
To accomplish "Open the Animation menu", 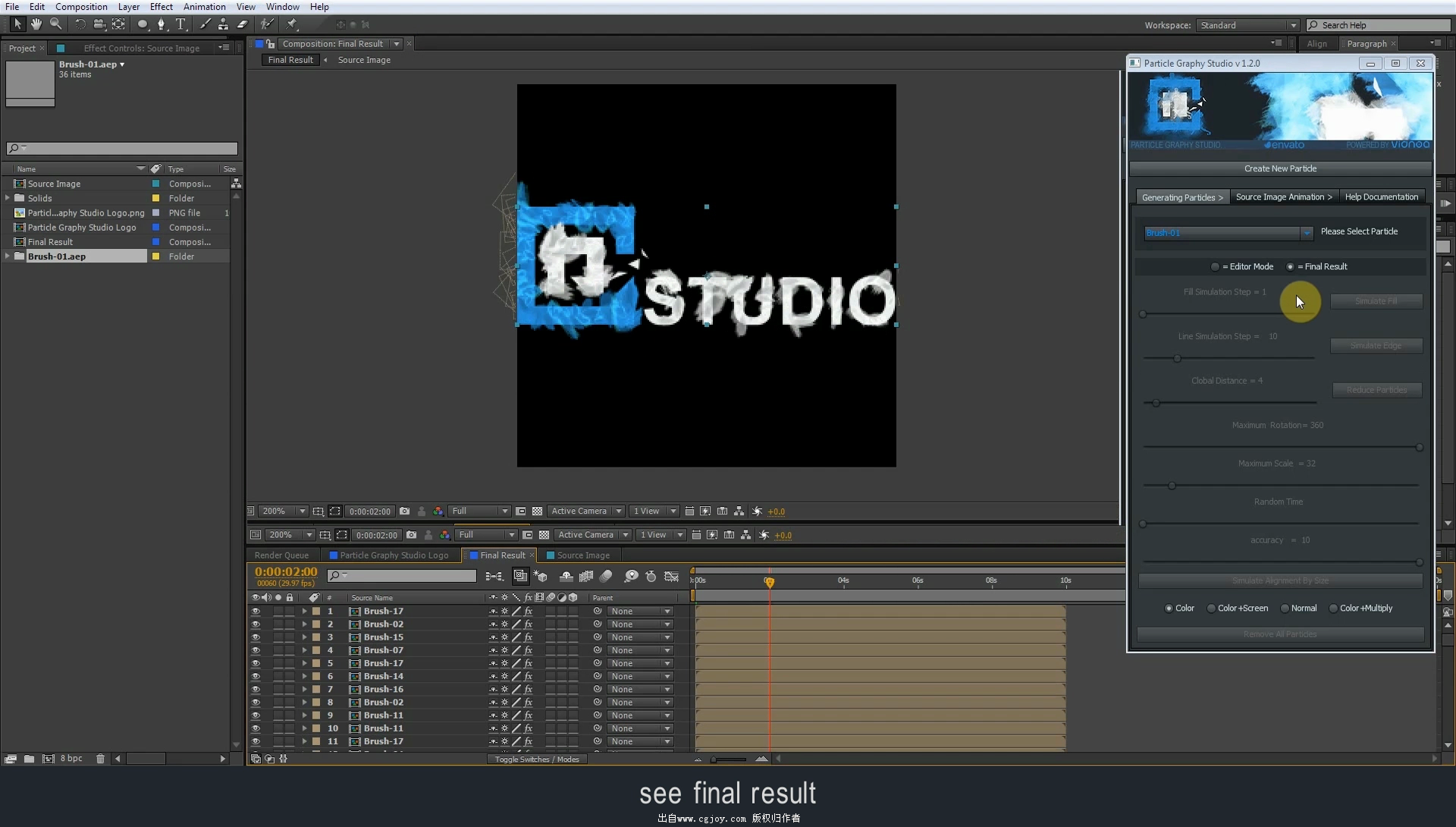I will [x=204, y=7].
